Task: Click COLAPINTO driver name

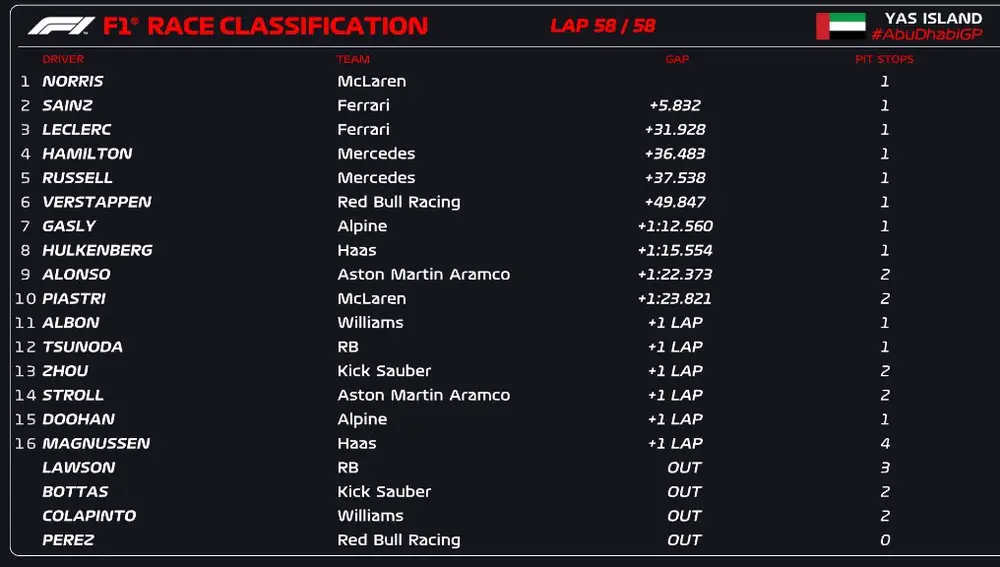Action: pos(89,516)
